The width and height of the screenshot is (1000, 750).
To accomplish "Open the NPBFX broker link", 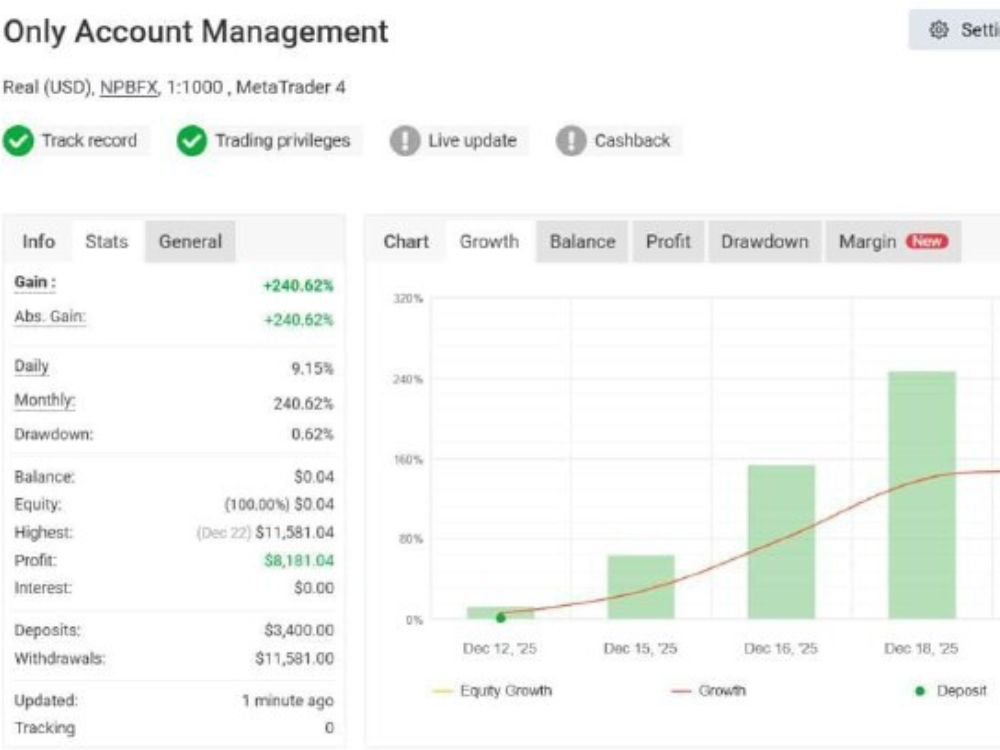I will click(129, 87).
